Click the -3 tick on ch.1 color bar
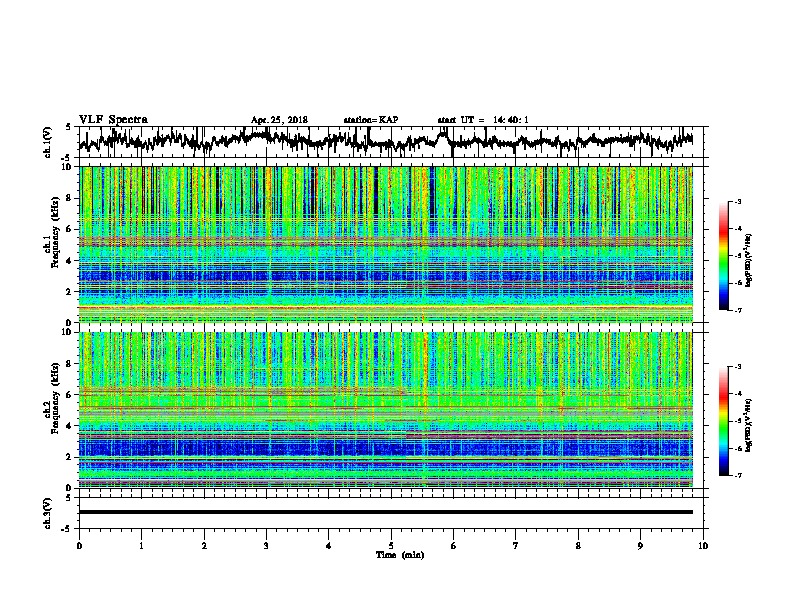Screen dimensions: 792x612 click(737, 201)
